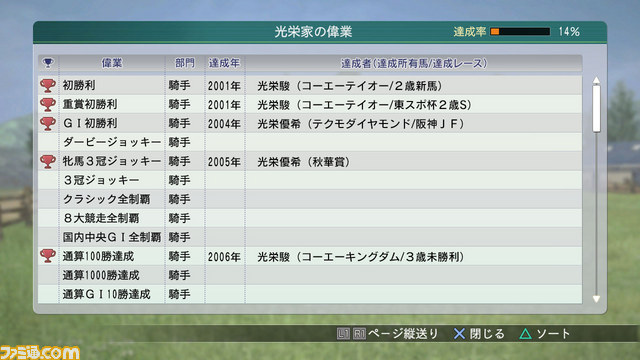This screenshot has width=640, height=360.
Task: Click the 達成者(達成所有馬/達成レース) column header
Action: (414, 63)
